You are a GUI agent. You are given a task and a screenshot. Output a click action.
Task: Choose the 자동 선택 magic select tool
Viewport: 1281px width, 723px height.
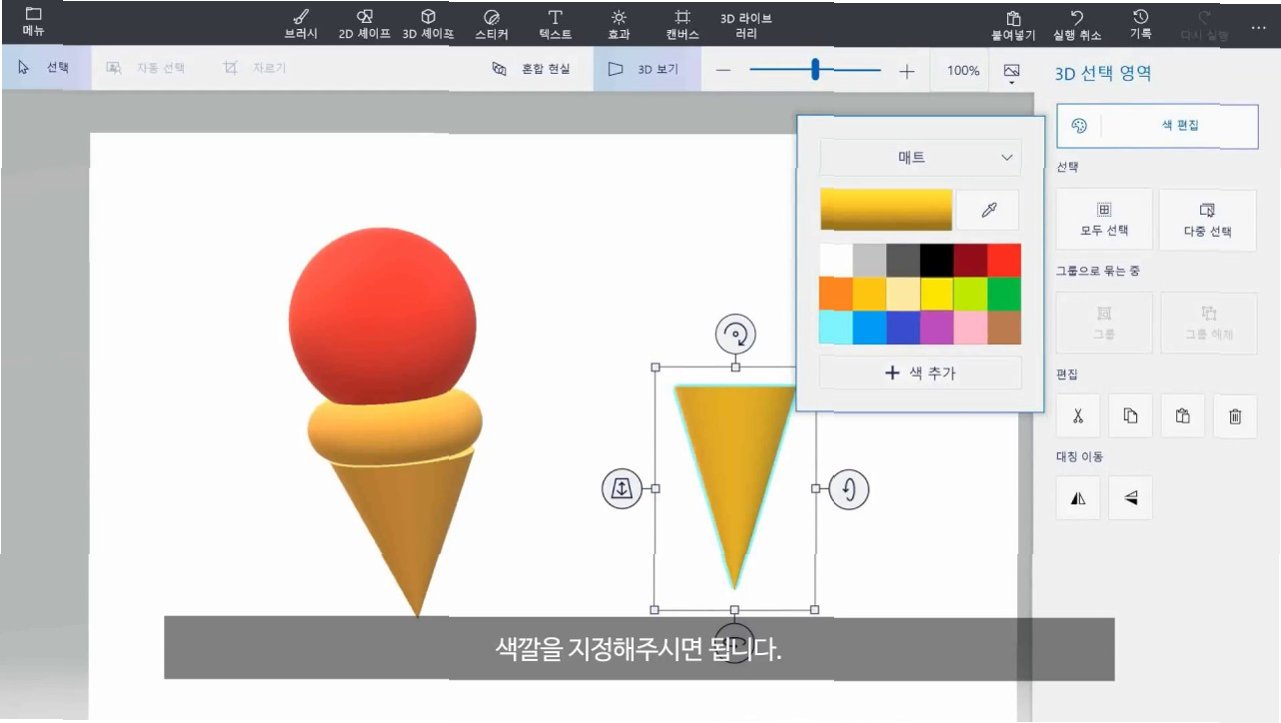point(144,68)
